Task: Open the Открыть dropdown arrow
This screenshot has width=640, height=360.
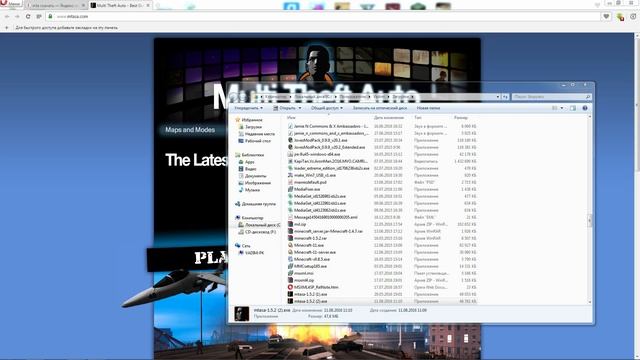Action: coord(300,108)
